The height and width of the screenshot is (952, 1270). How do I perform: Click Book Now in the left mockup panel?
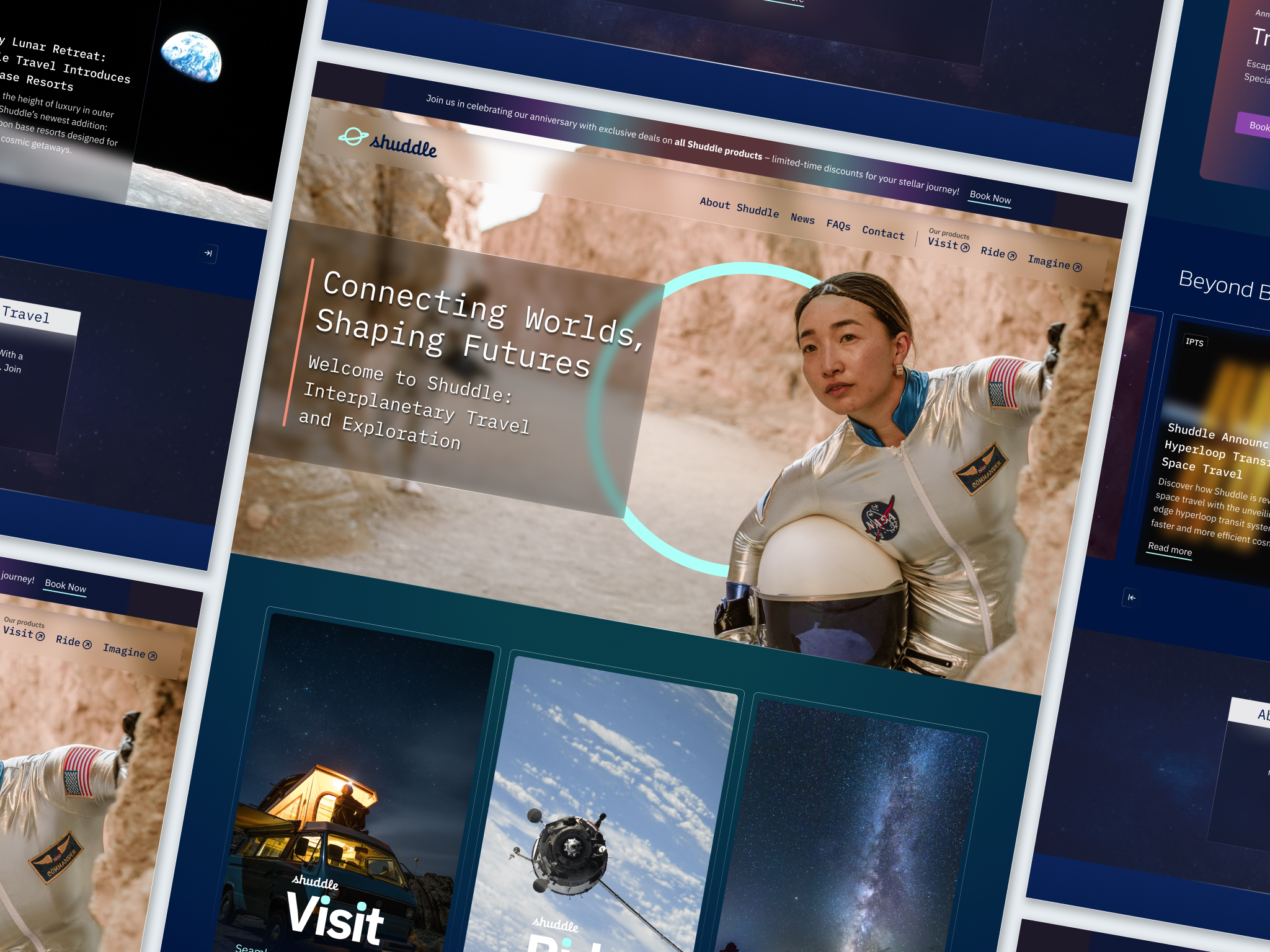[x=64, y=586]
